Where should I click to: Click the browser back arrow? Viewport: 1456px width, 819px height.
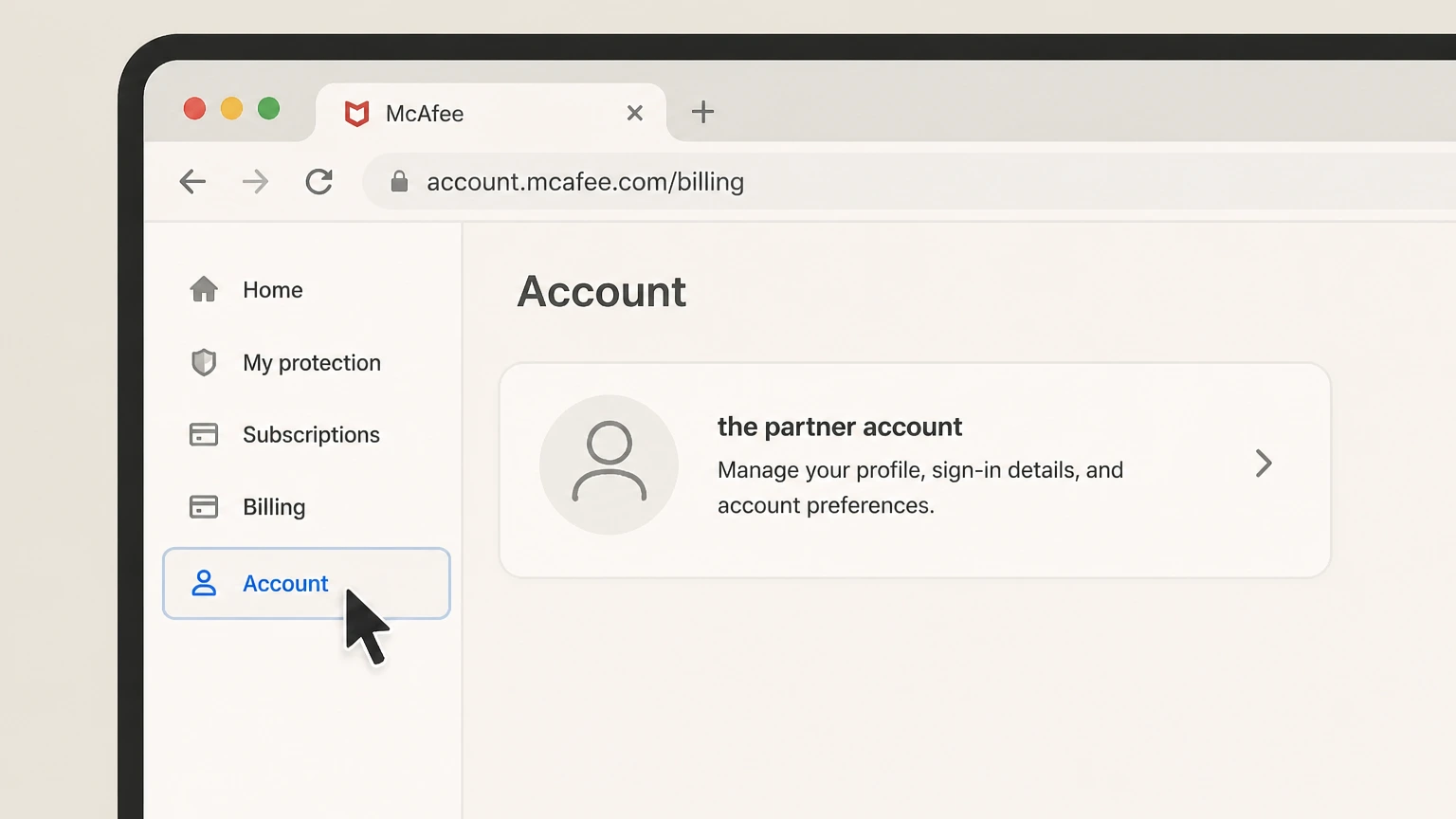pos(192,181)
